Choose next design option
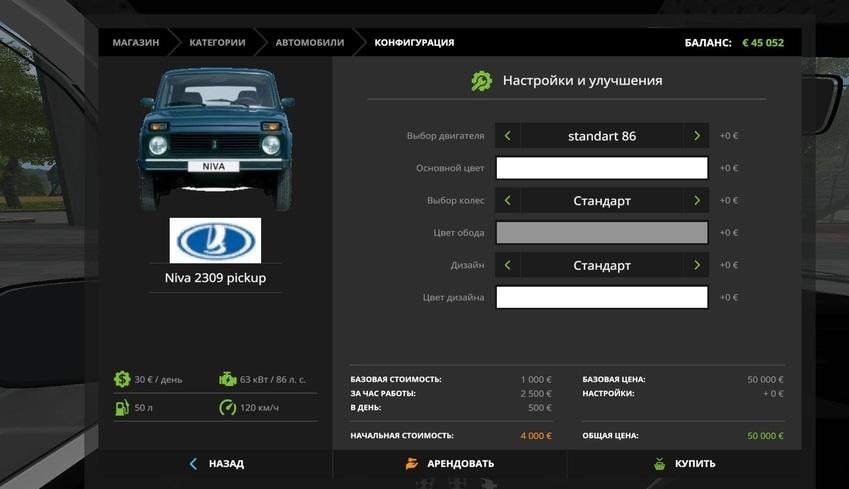 point(697,266)
